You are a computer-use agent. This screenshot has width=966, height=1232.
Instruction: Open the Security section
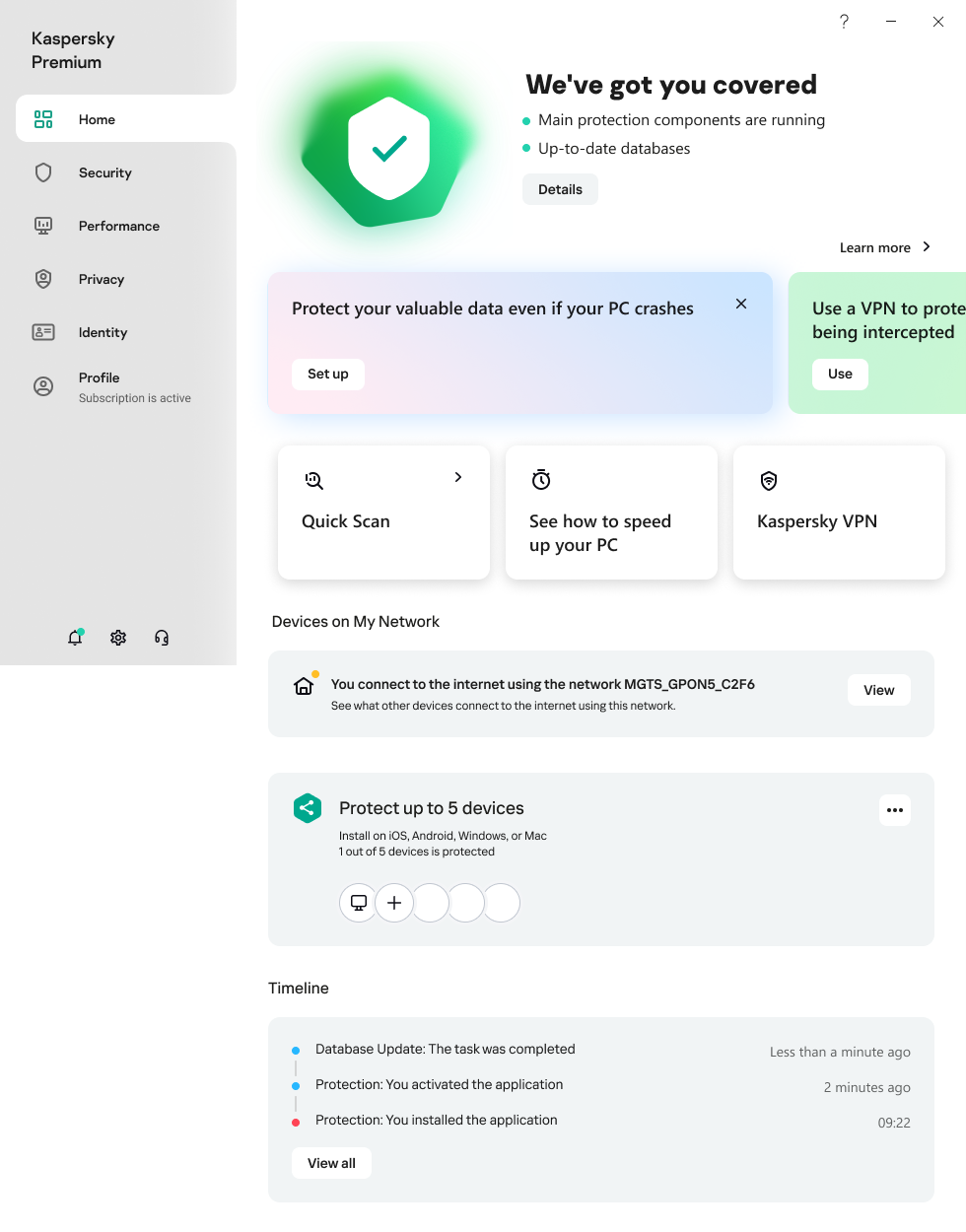click(126, 172)
